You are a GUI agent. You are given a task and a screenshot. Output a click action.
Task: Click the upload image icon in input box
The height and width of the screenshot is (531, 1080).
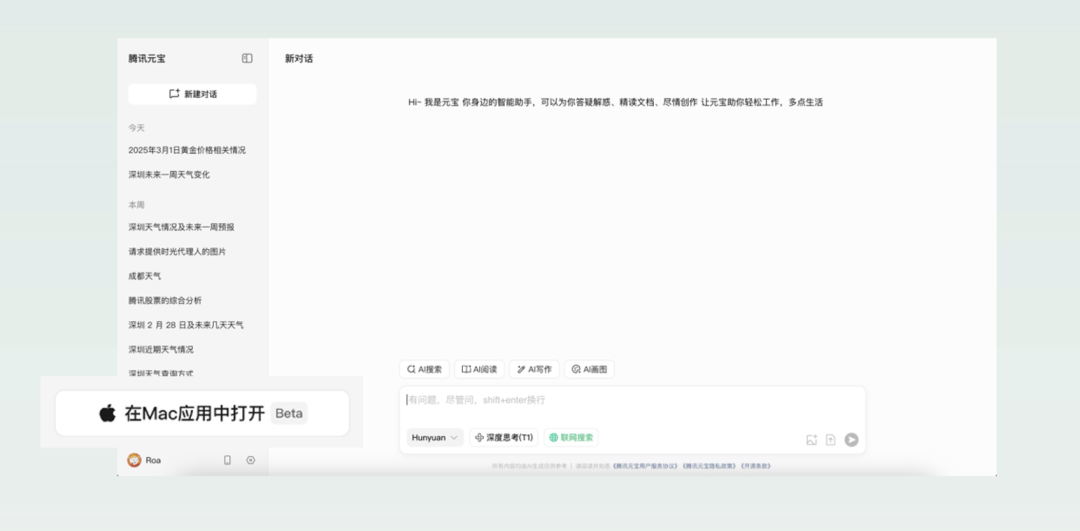coord(812,440)
